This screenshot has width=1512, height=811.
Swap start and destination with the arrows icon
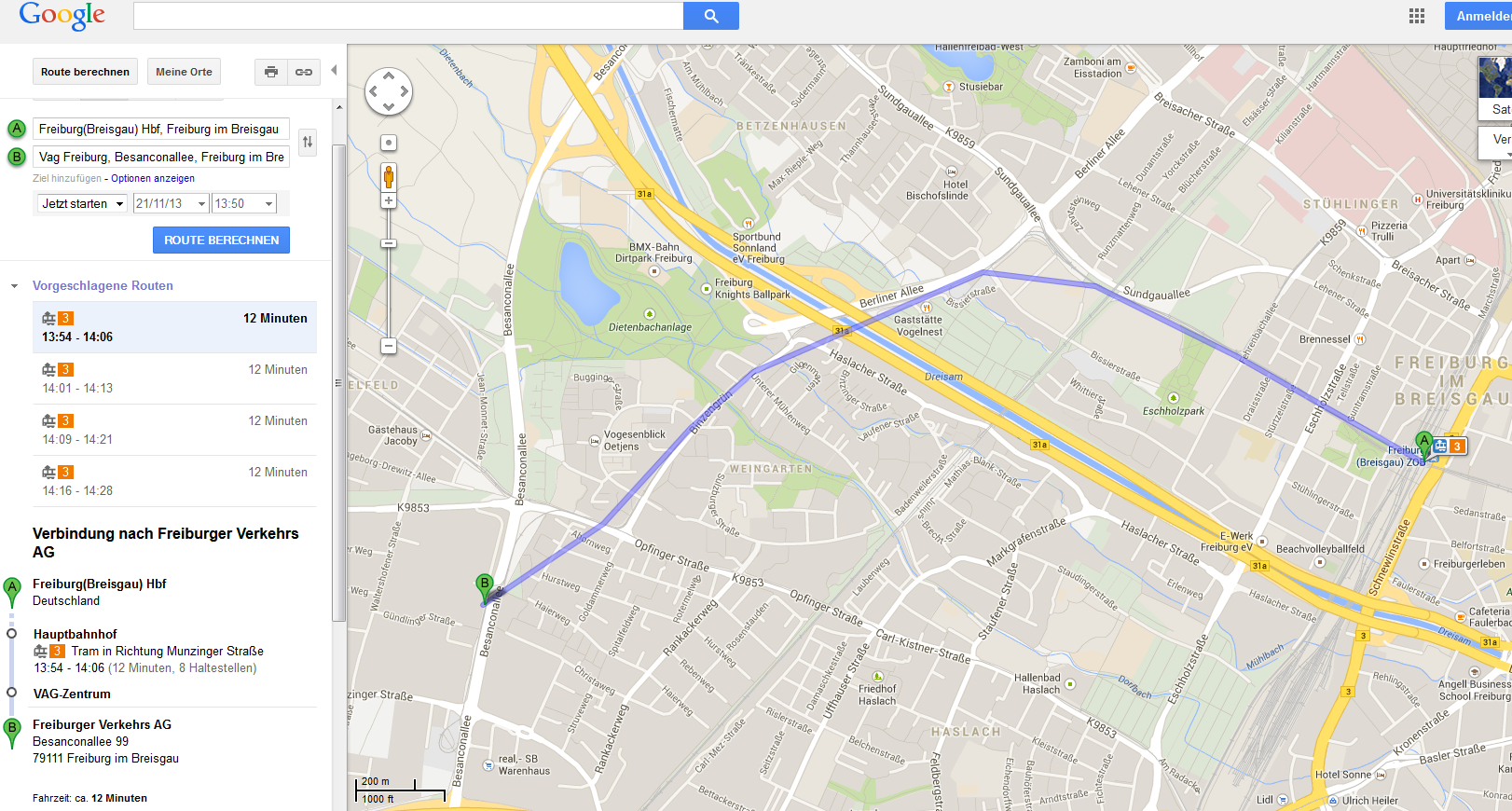tap(308, 142)
